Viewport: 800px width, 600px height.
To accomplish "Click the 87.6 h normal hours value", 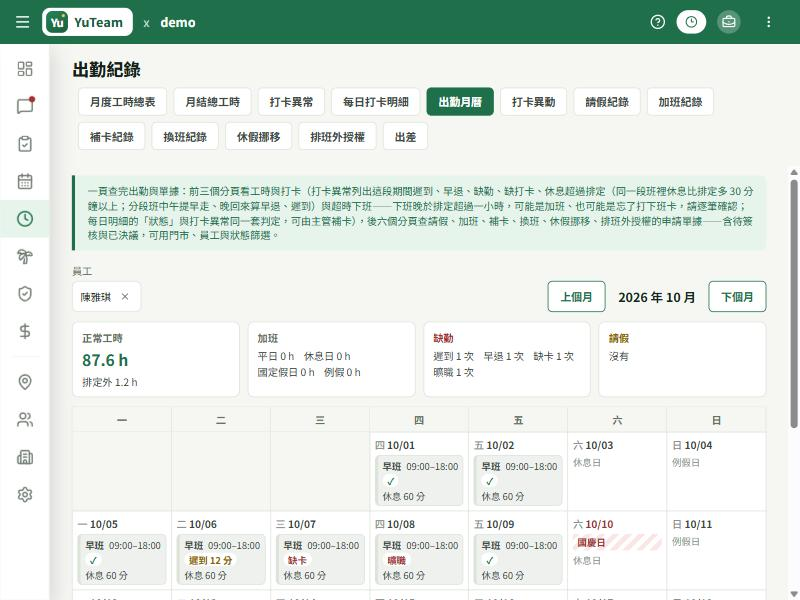I will tap(105, 360).
